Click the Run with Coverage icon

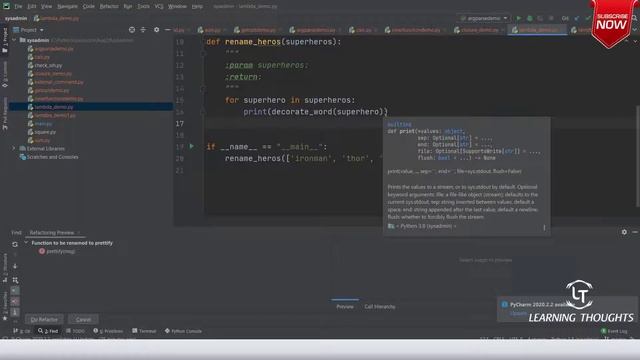[x=540, y=18]
